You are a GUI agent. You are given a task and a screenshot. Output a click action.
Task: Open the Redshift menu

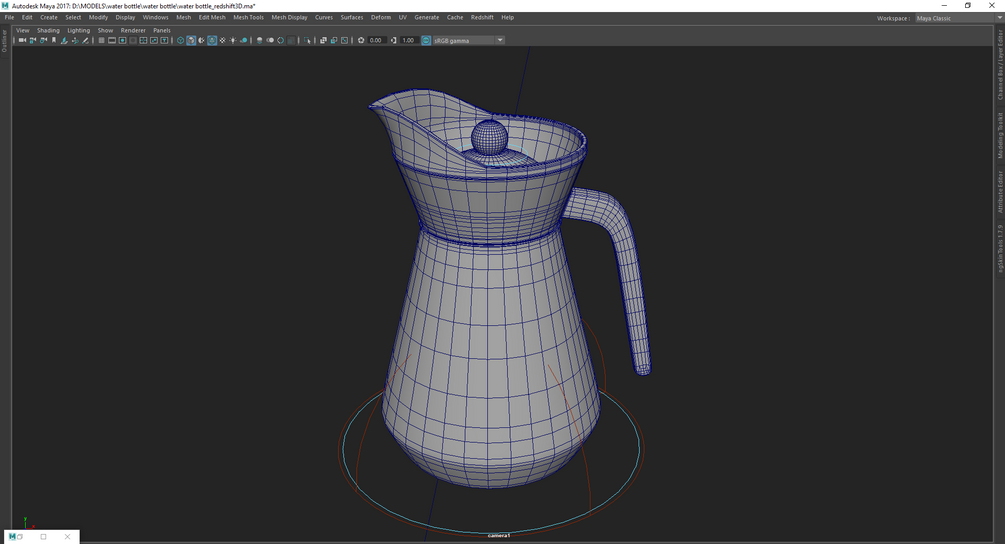click(482, 17)
